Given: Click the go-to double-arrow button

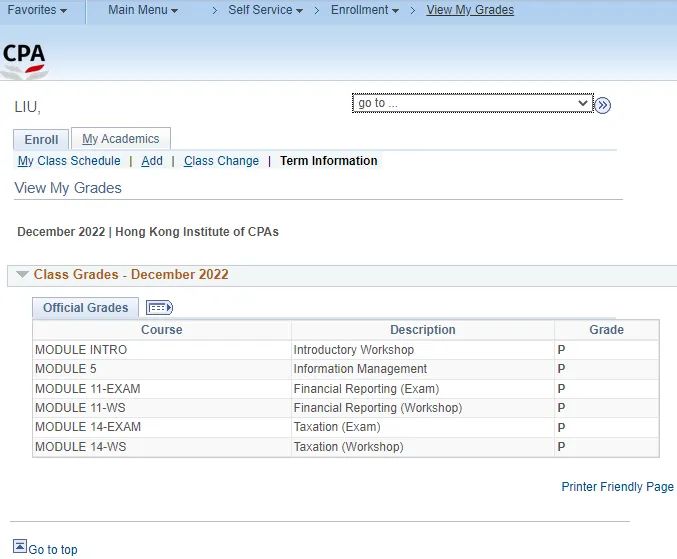Looking at the screenshot, I should click(x=603, y=105).
